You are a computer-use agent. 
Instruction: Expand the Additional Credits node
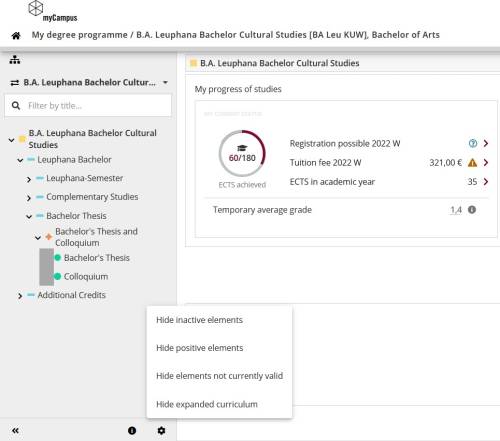20,296
